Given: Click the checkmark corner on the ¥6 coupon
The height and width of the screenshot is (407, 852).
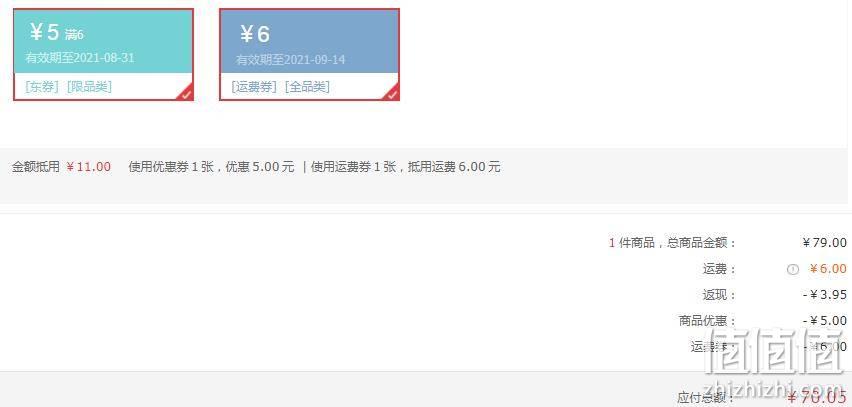Looking at the screenshot, I should 392,93.
